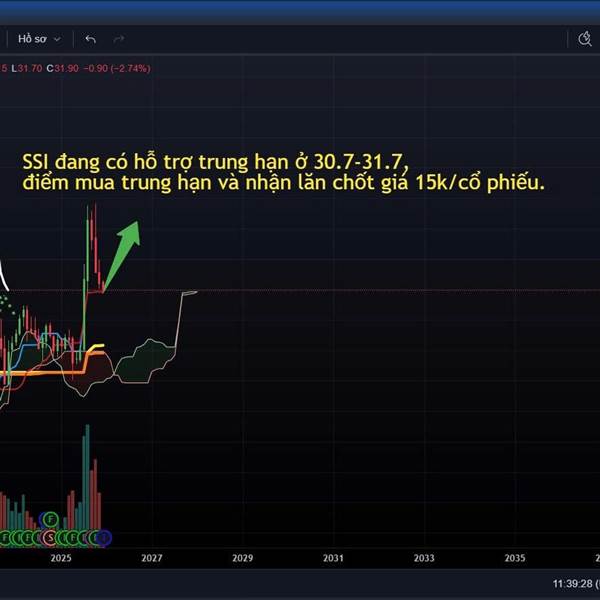600x600 pixels.
Task: Click the 2031 label on time axis
Action: coord(333,558)
